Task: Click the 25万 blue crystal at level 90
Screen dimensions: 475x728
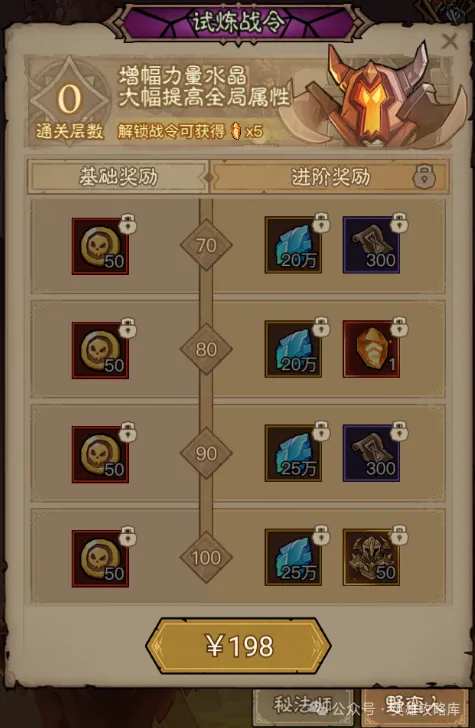Action: [293, 453]
